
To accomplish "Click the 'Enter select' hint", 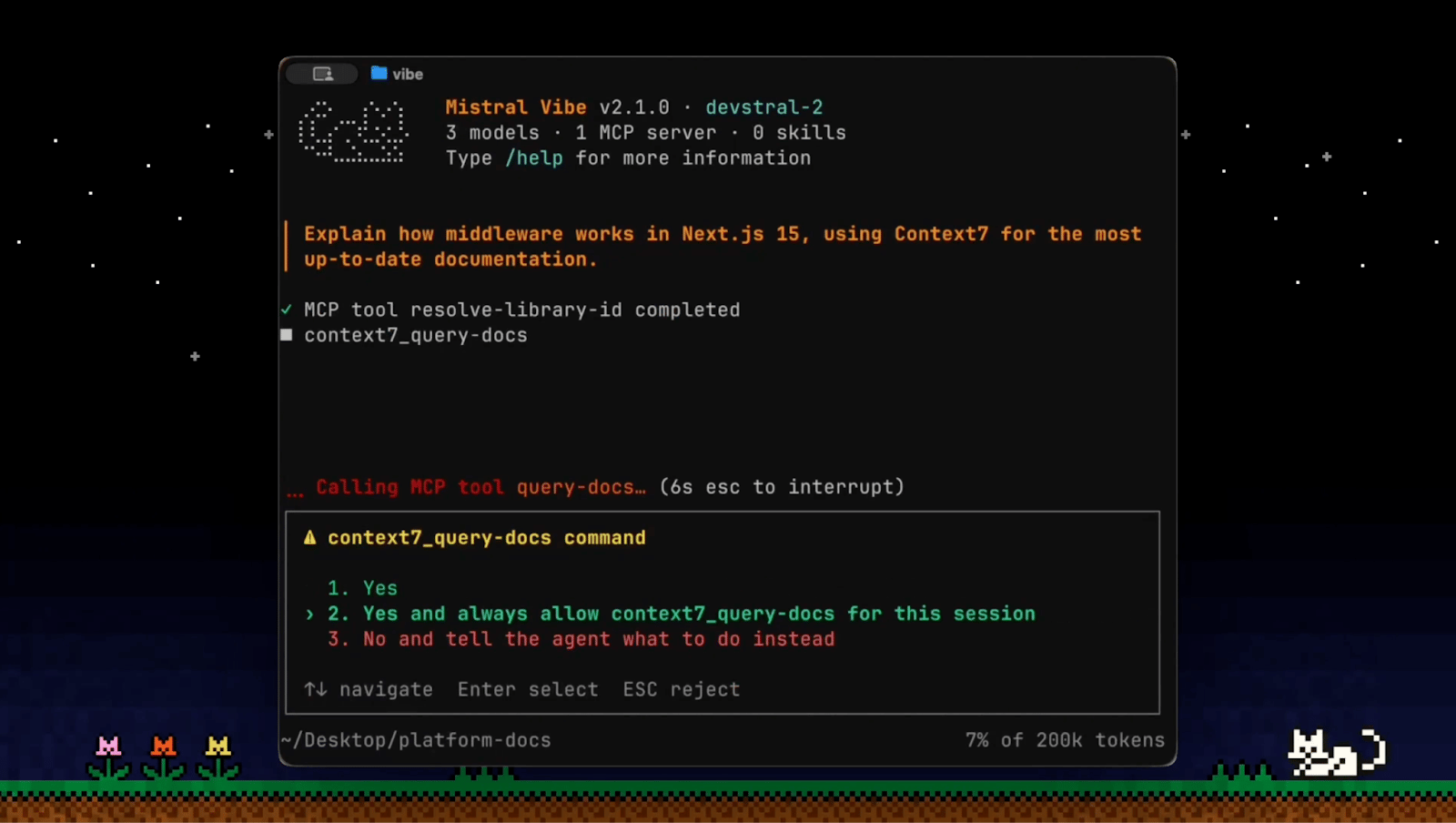I will pos(528,689).
